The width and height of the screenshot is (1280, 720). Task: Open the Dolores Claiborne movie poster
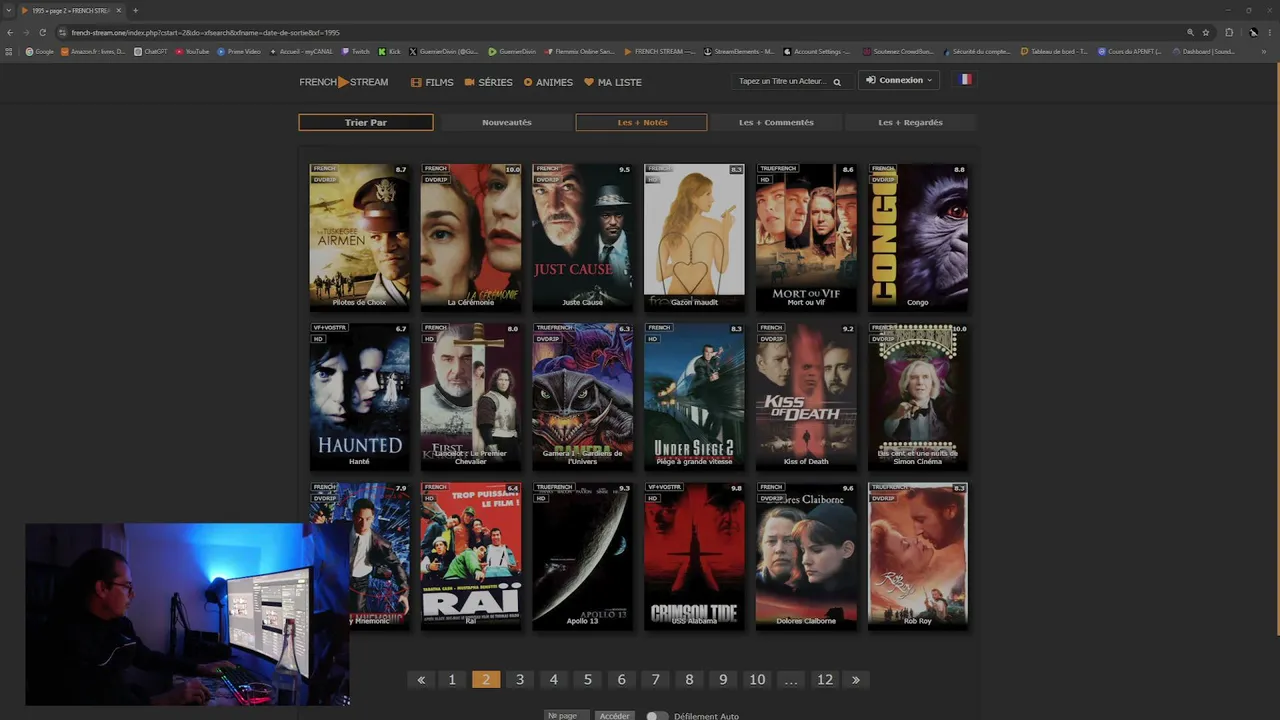point(806,556)
